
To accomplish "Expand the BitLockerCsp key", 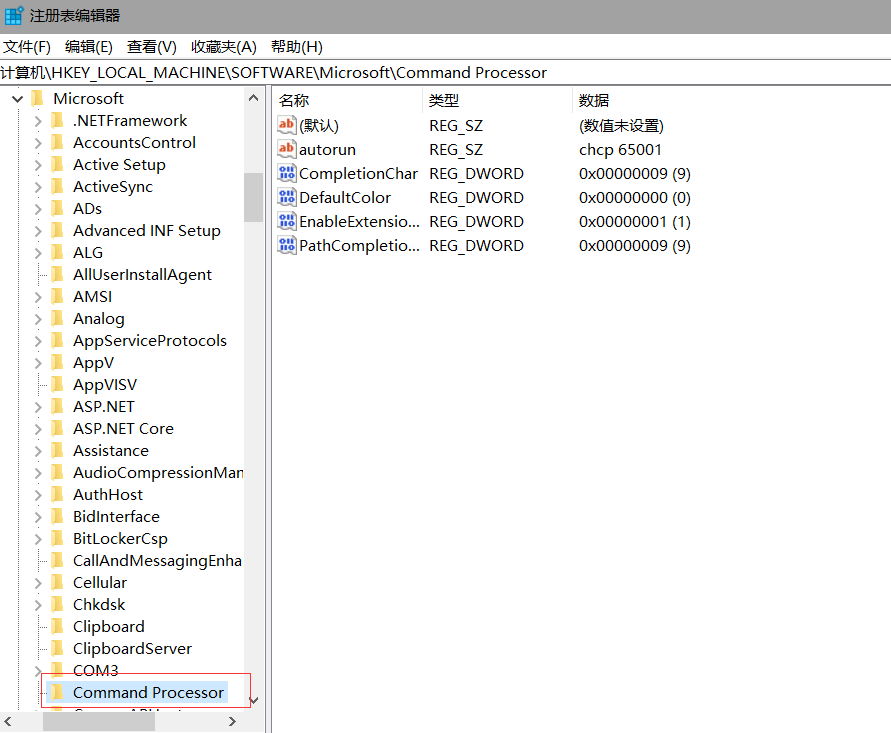I will 38,539.
